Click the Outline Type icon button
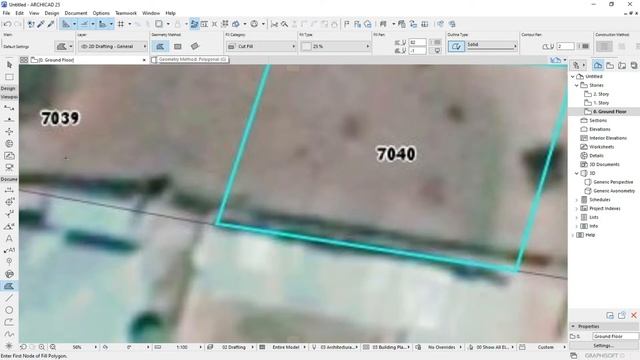The width and height of the screenshot is (640, 360). (456, 46)
